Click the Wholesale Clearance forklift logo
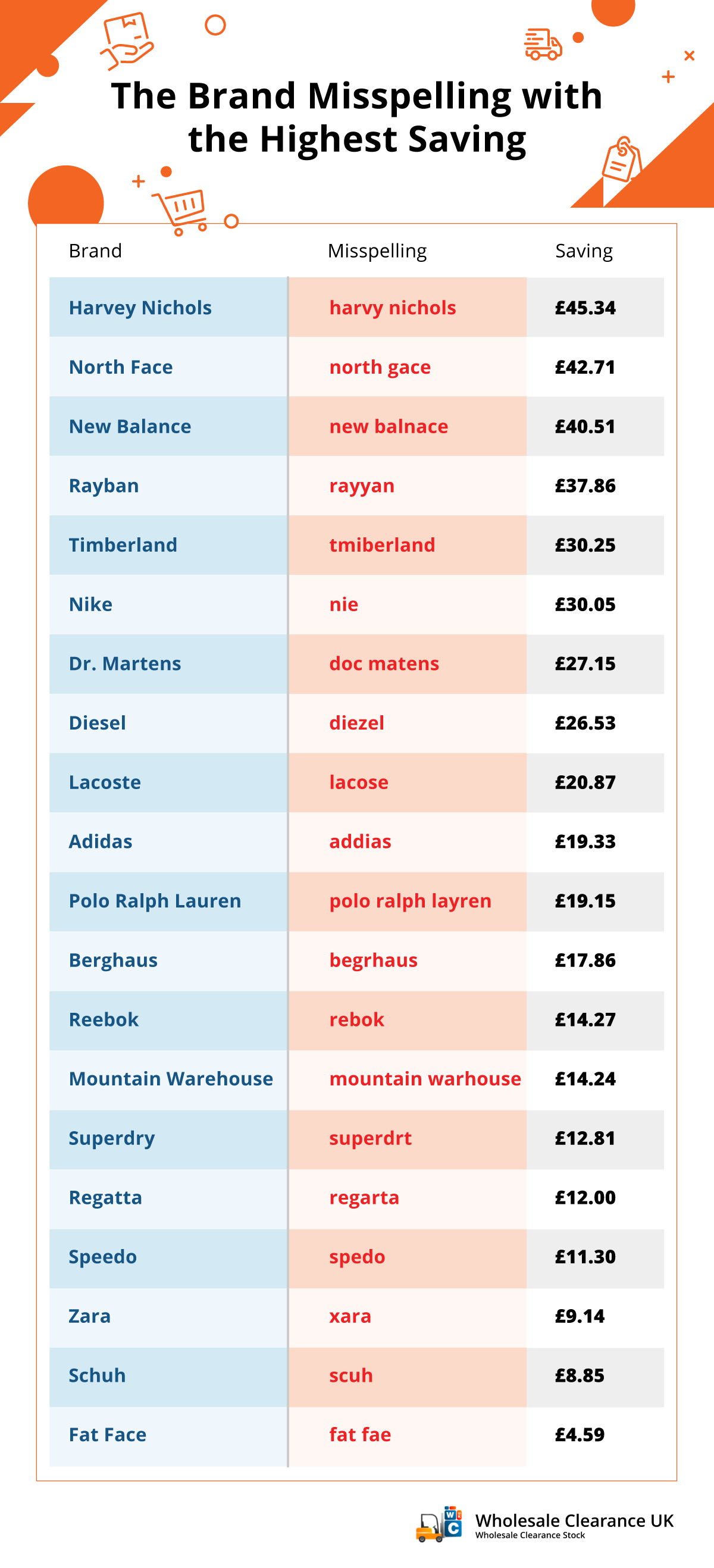 (x=439, y=1525)
